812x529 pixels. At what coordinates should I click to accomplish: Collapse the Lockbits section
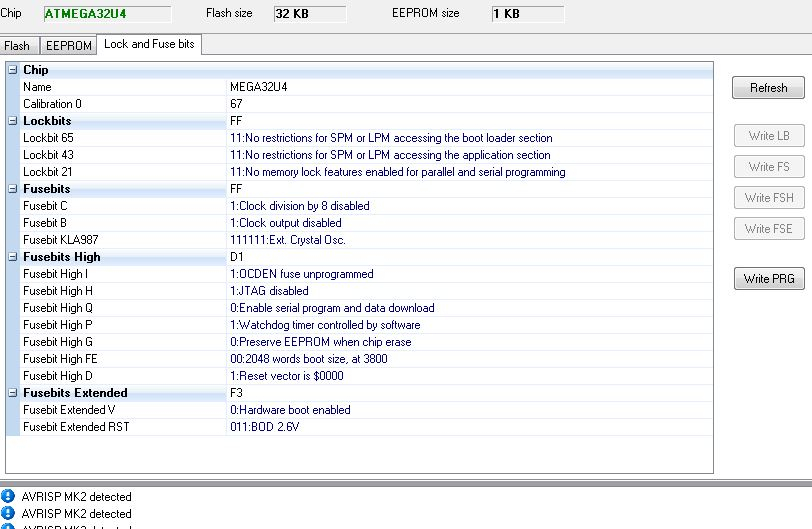pos(13,121)
